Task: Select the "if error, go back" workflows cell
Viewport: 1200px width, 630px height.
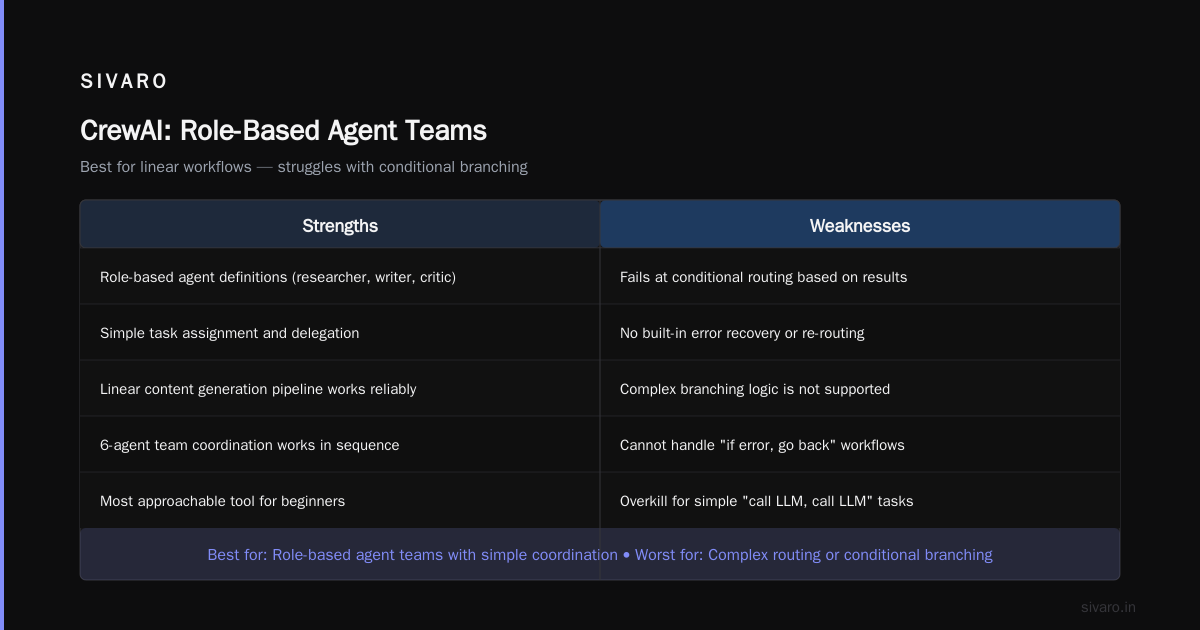Action: click(x=860, y=445)
